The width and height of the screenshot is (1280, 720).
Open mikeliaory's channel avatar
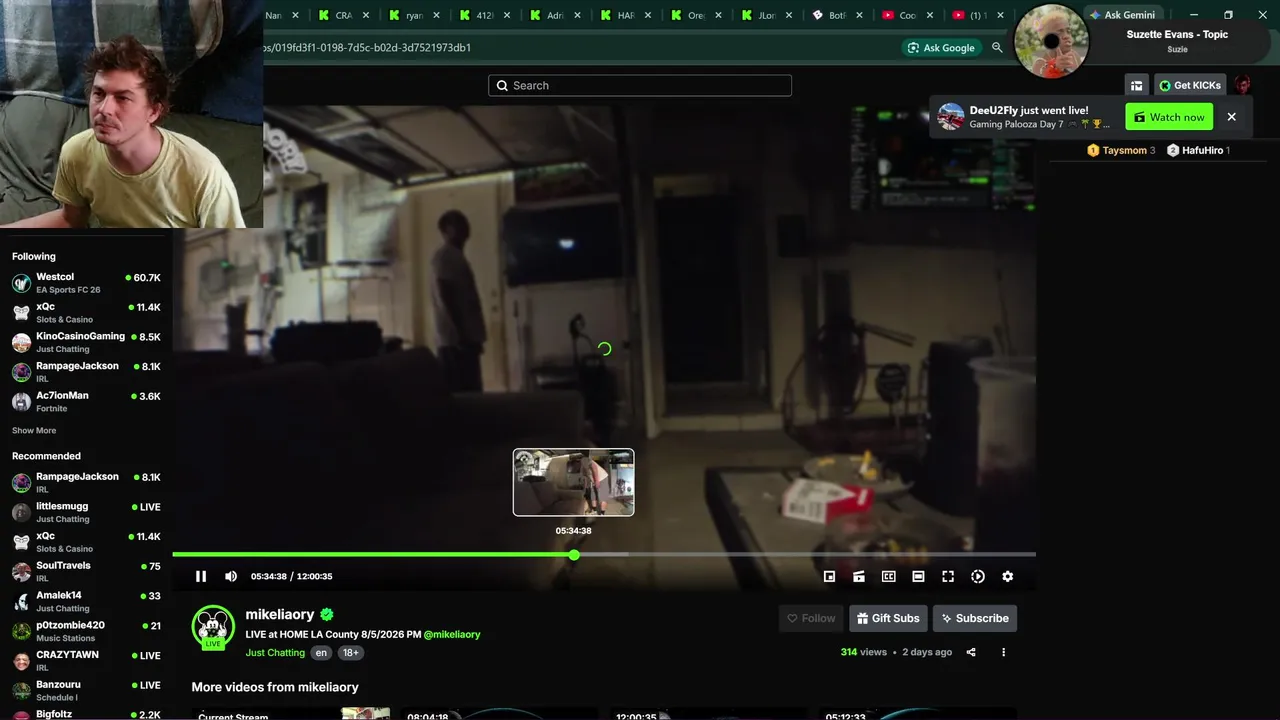[x=213, y=627]
